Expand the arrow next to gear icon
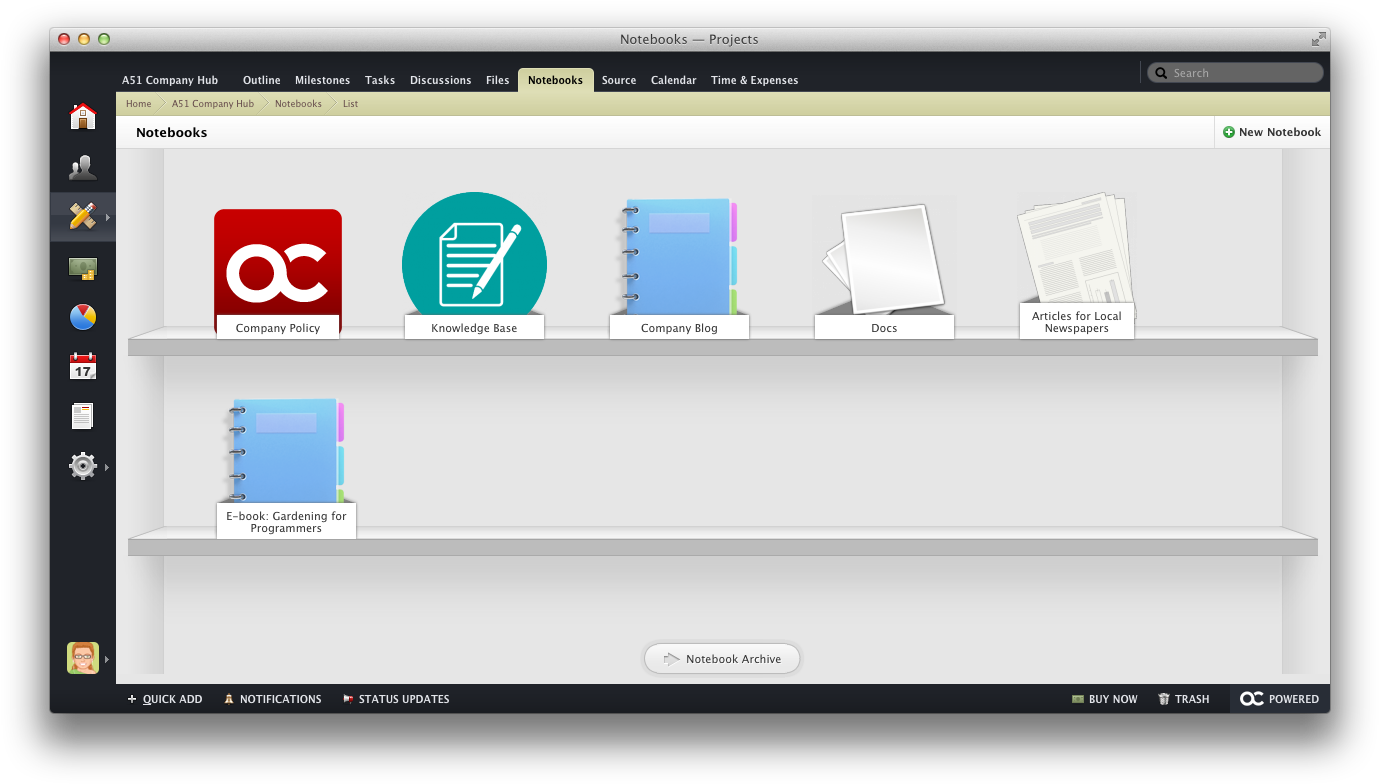This screenshot has width=1379, height=784. point(107,467)
